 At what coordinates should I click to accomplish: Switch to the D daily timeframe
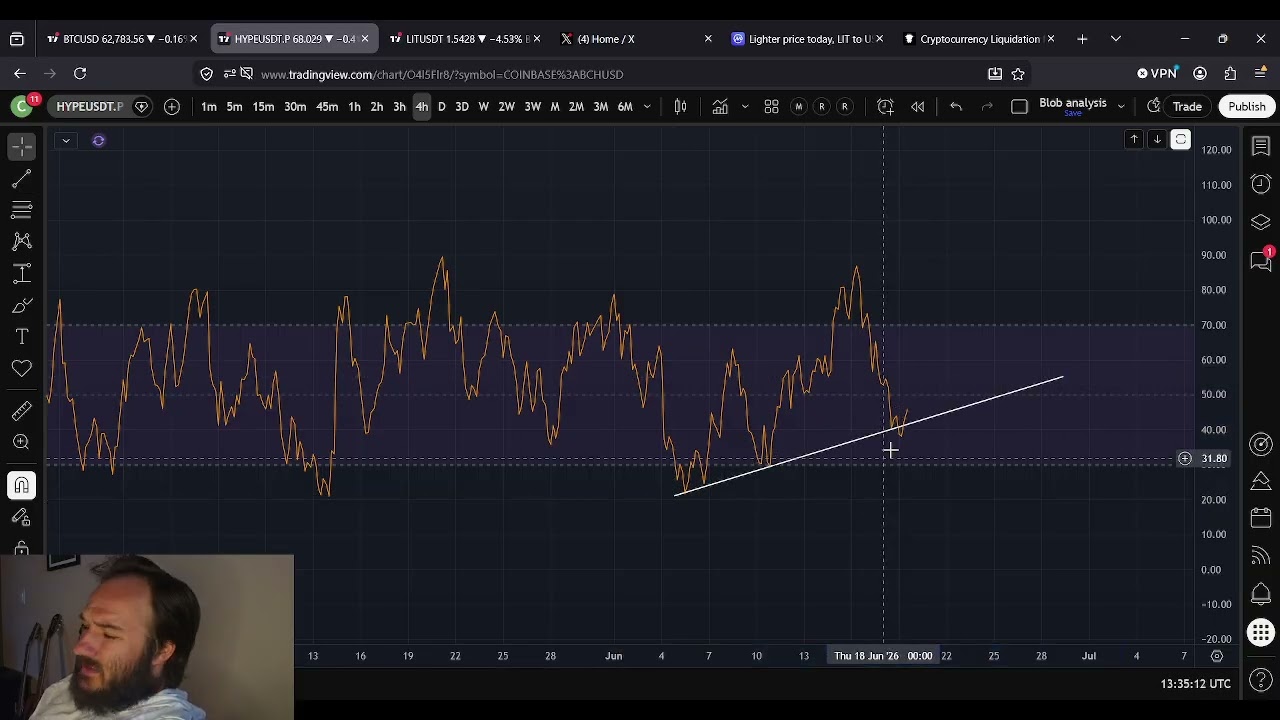coord(441,106)
